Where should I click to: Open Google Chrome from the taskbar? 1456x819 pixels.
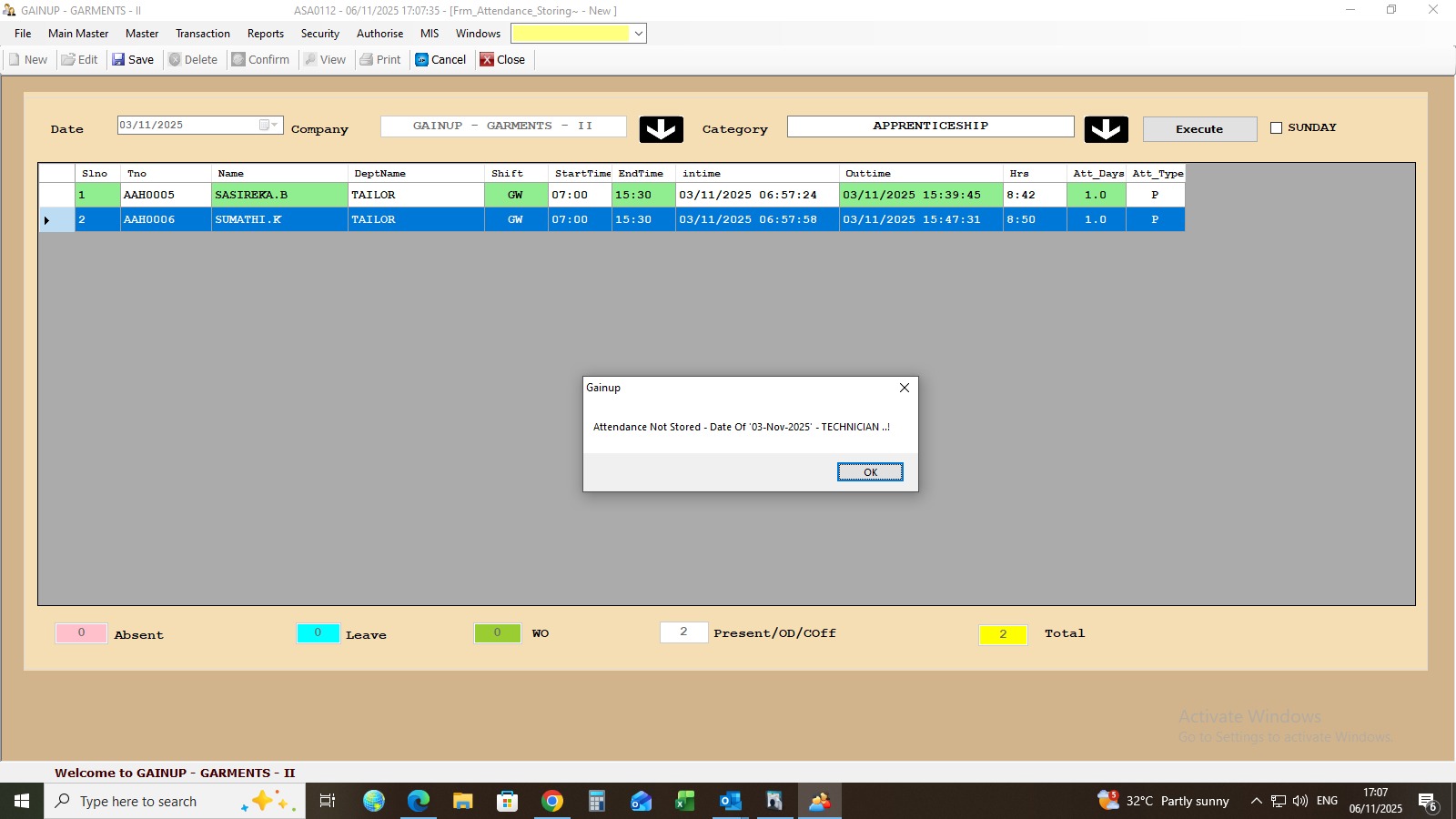pyautogui.click(x=551, y=801)
